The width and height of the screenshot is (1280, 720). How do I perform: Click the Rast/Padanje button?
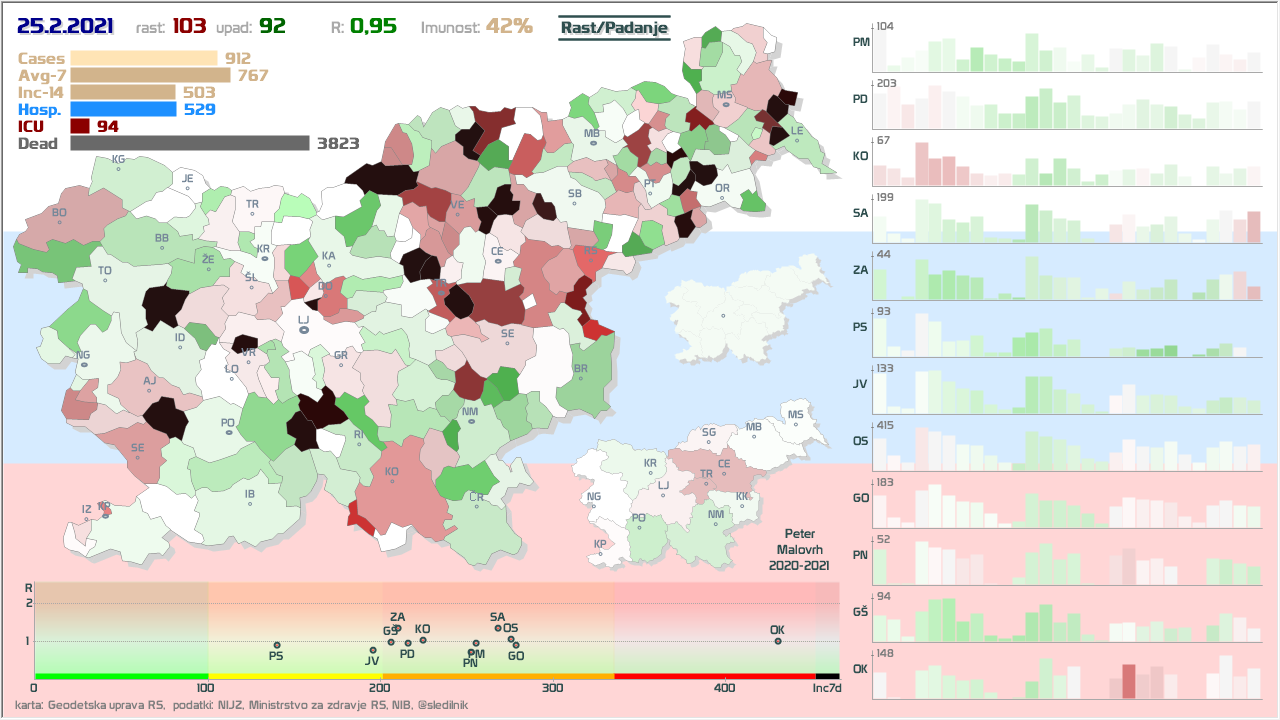pos(613,28)
